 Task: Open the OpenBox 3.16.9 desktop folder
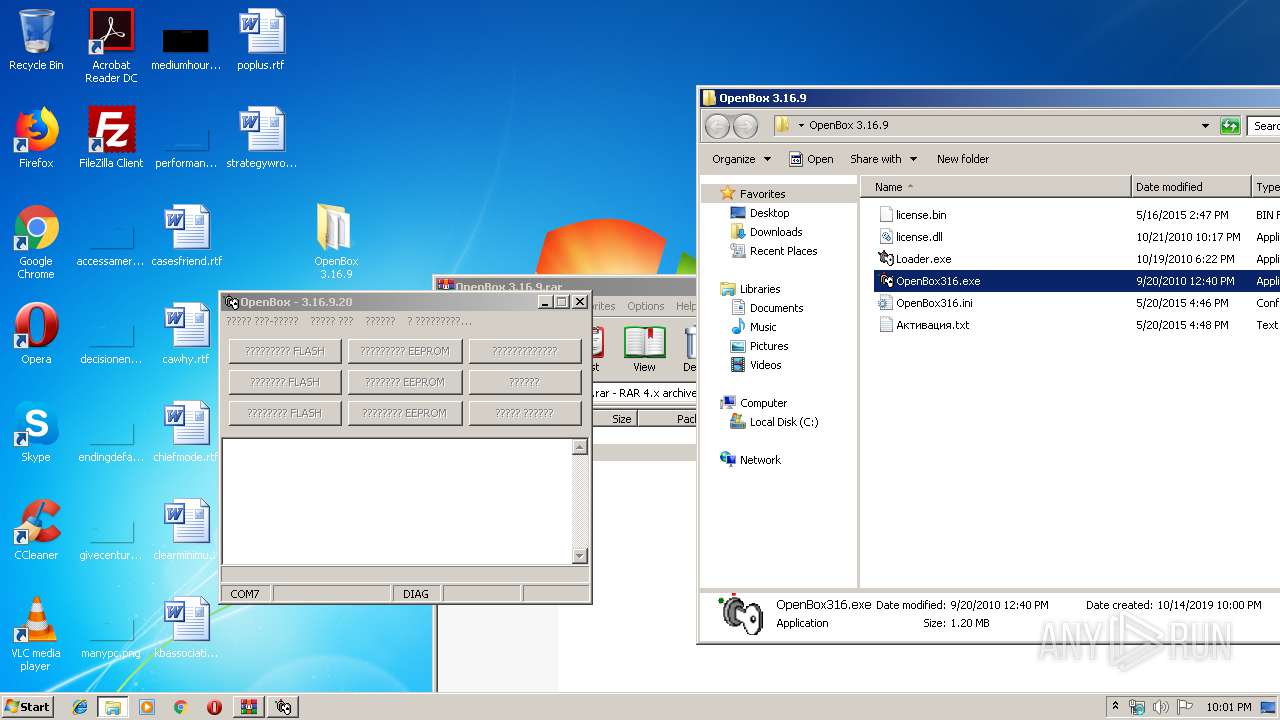[336, 242]
